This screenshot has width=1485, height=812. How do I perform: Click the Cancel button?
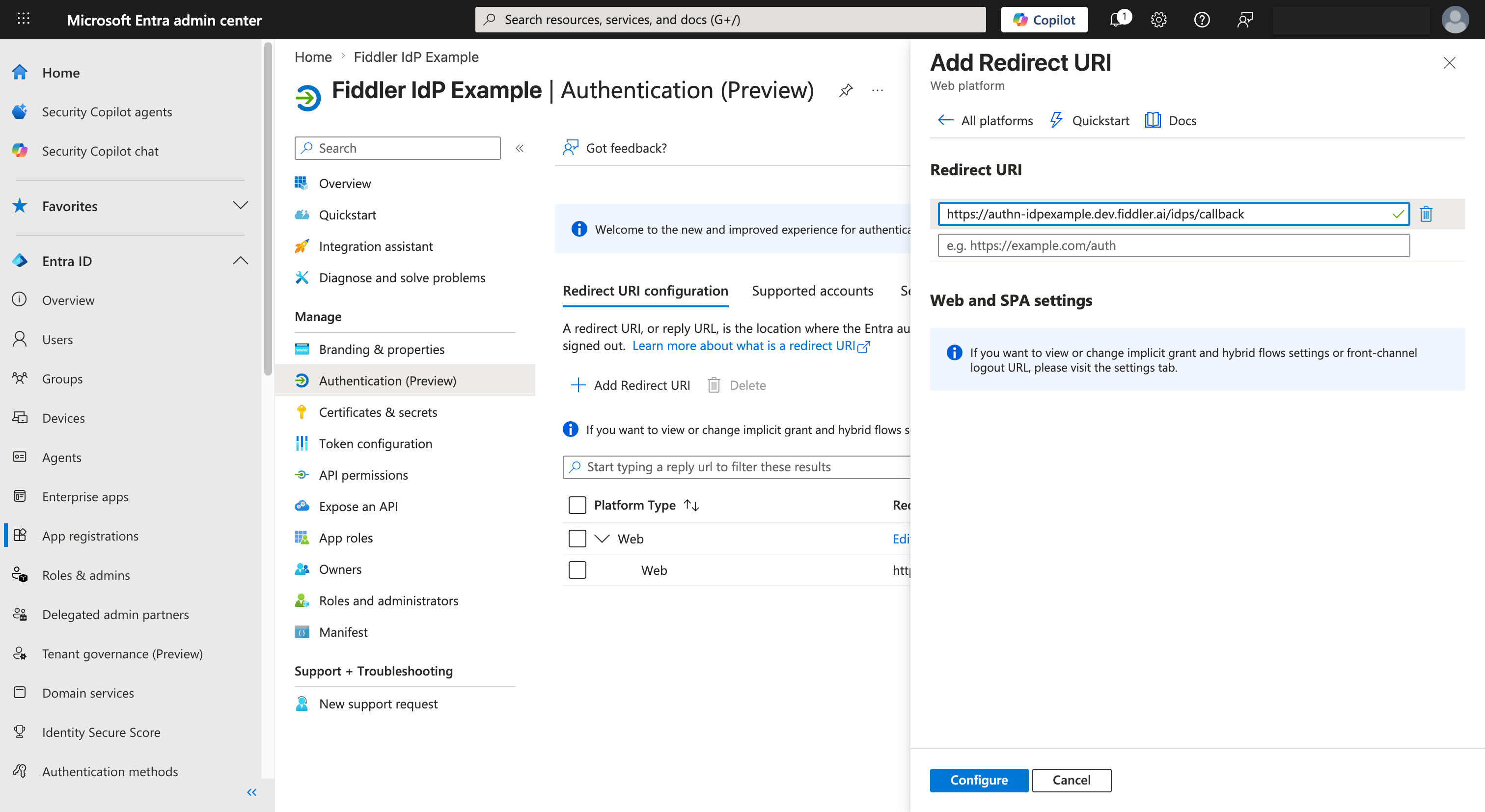[x=1071, y=780]
